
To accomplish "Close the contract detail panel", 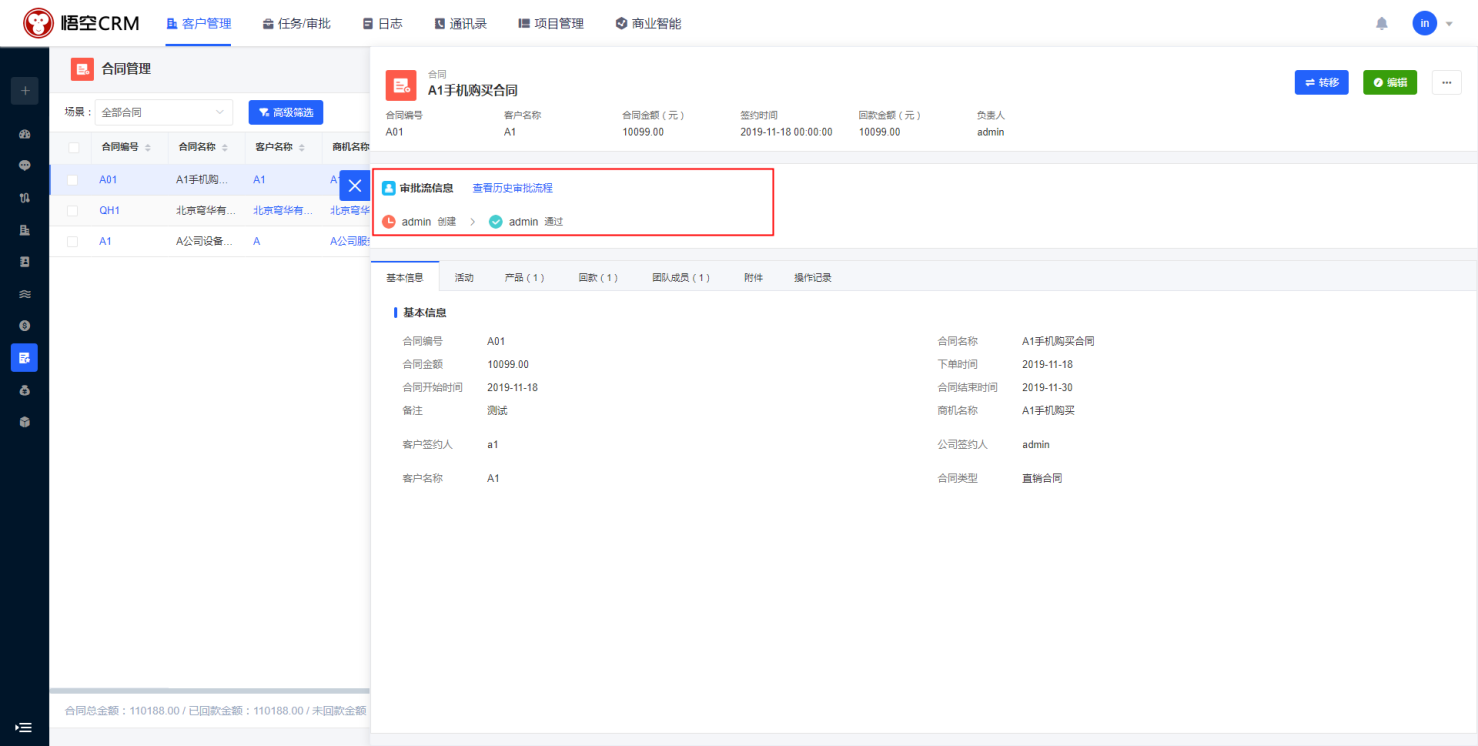I will click(x=354, y=186).
